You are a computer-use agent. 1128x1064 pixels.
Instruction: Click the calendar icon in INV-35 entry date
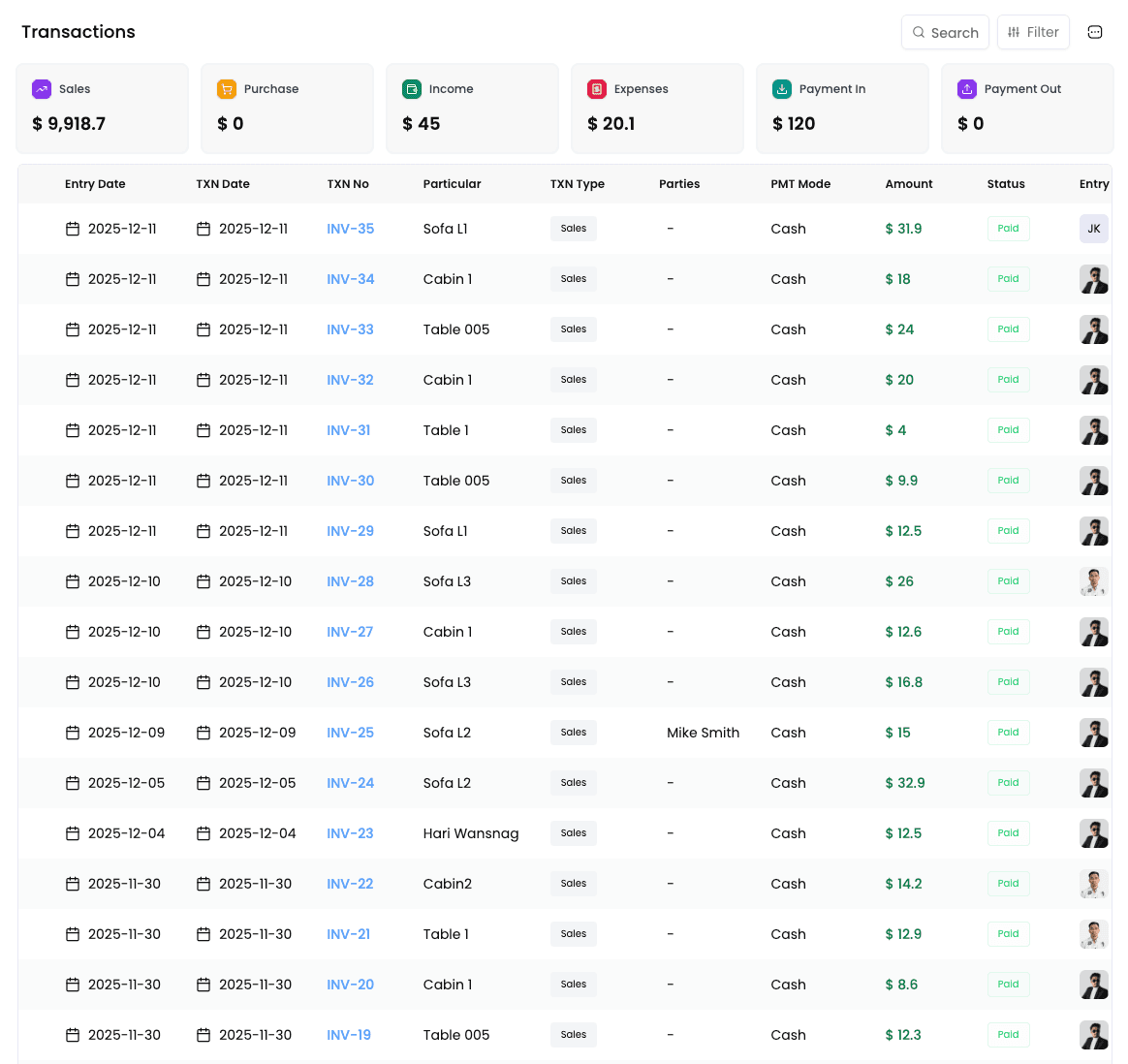click(x=73, y=229)
